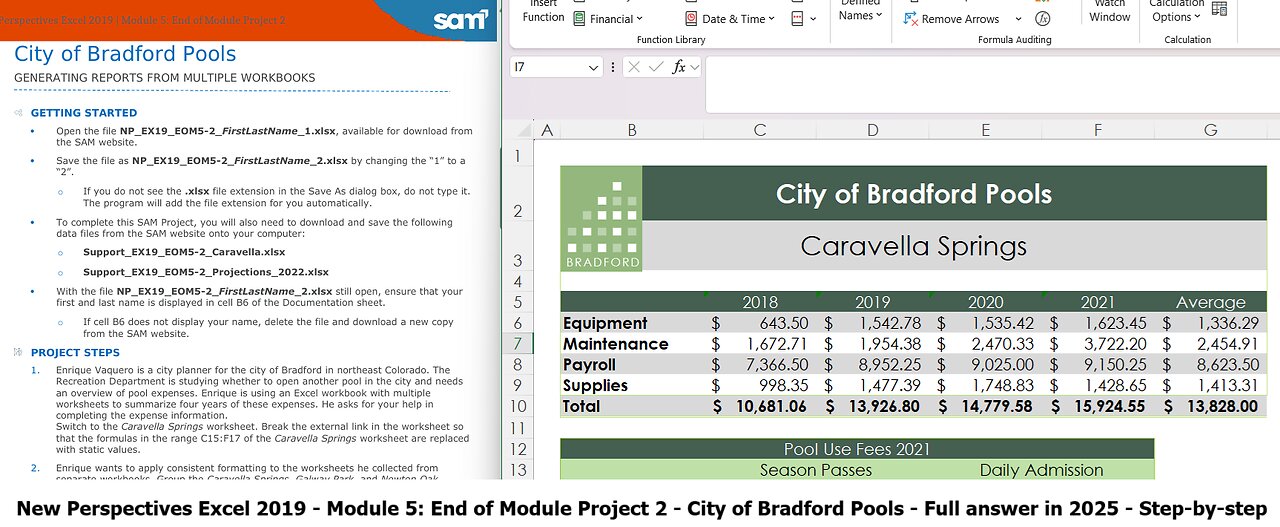The width and height of the screenshot is (1280, 527).
Task: Select cell with value 643.50
Action: click(760, 323)
